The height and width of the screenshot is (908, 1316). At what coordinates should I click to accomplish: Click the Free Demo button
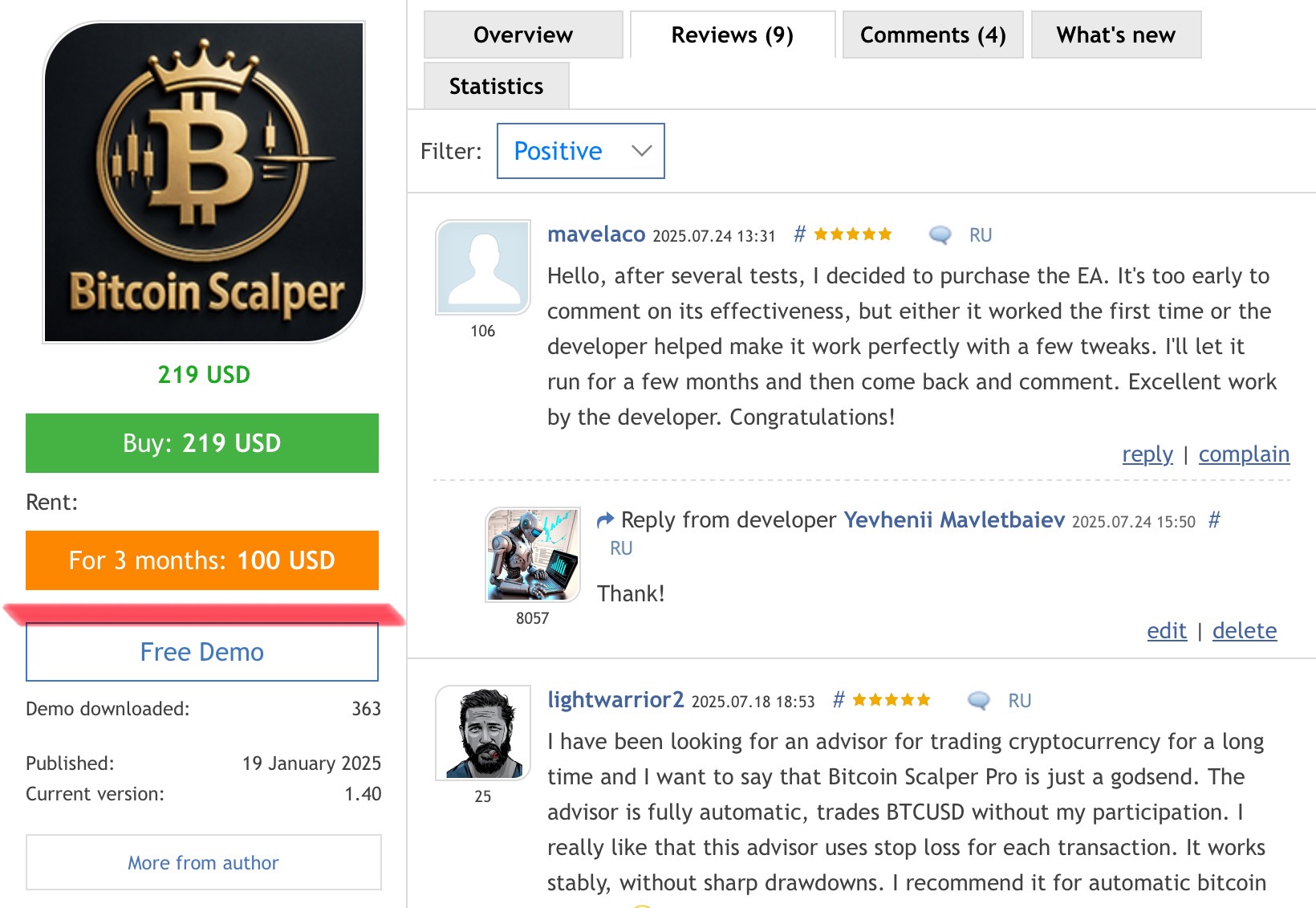click(202, 652)
